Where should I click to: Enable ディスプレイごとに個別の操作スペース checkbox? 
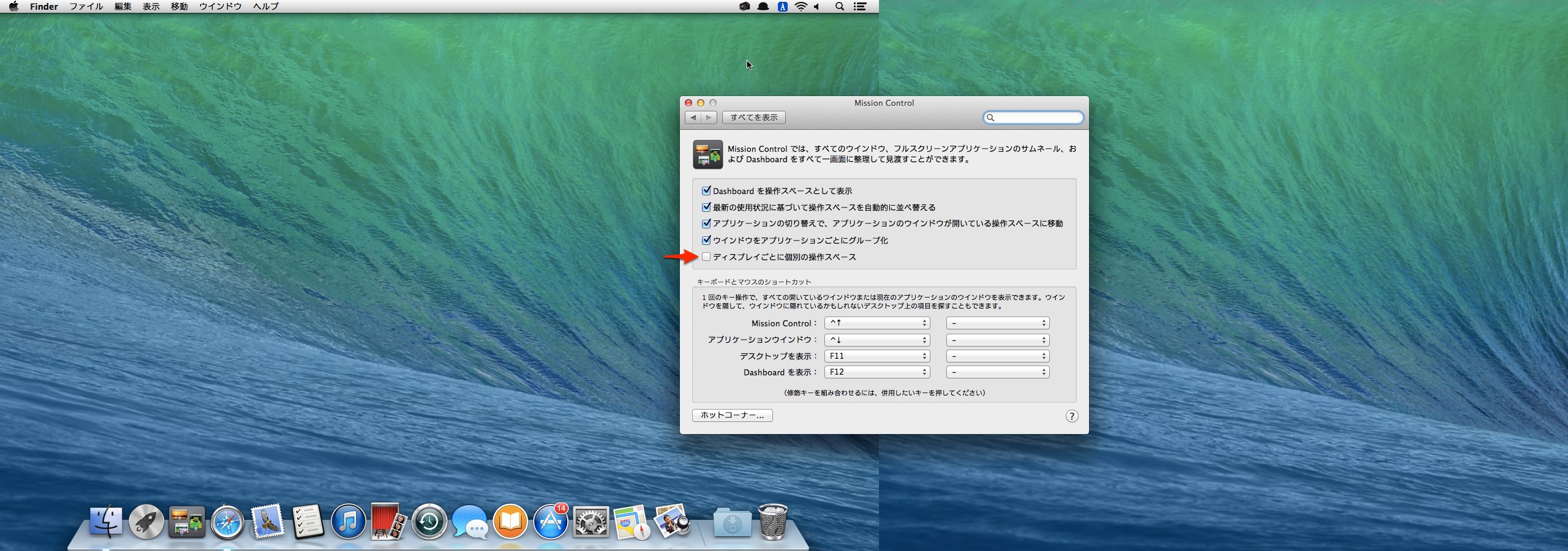706,257
